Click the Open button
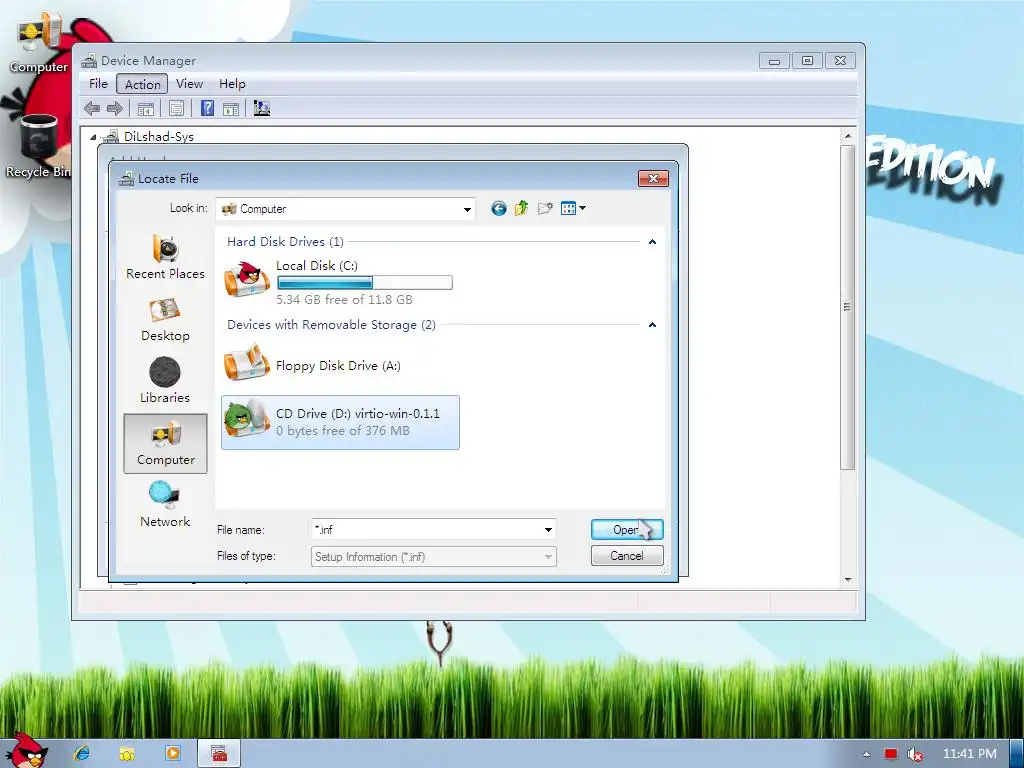Screen dimensions: 1024x768 [x=627, y=530]
